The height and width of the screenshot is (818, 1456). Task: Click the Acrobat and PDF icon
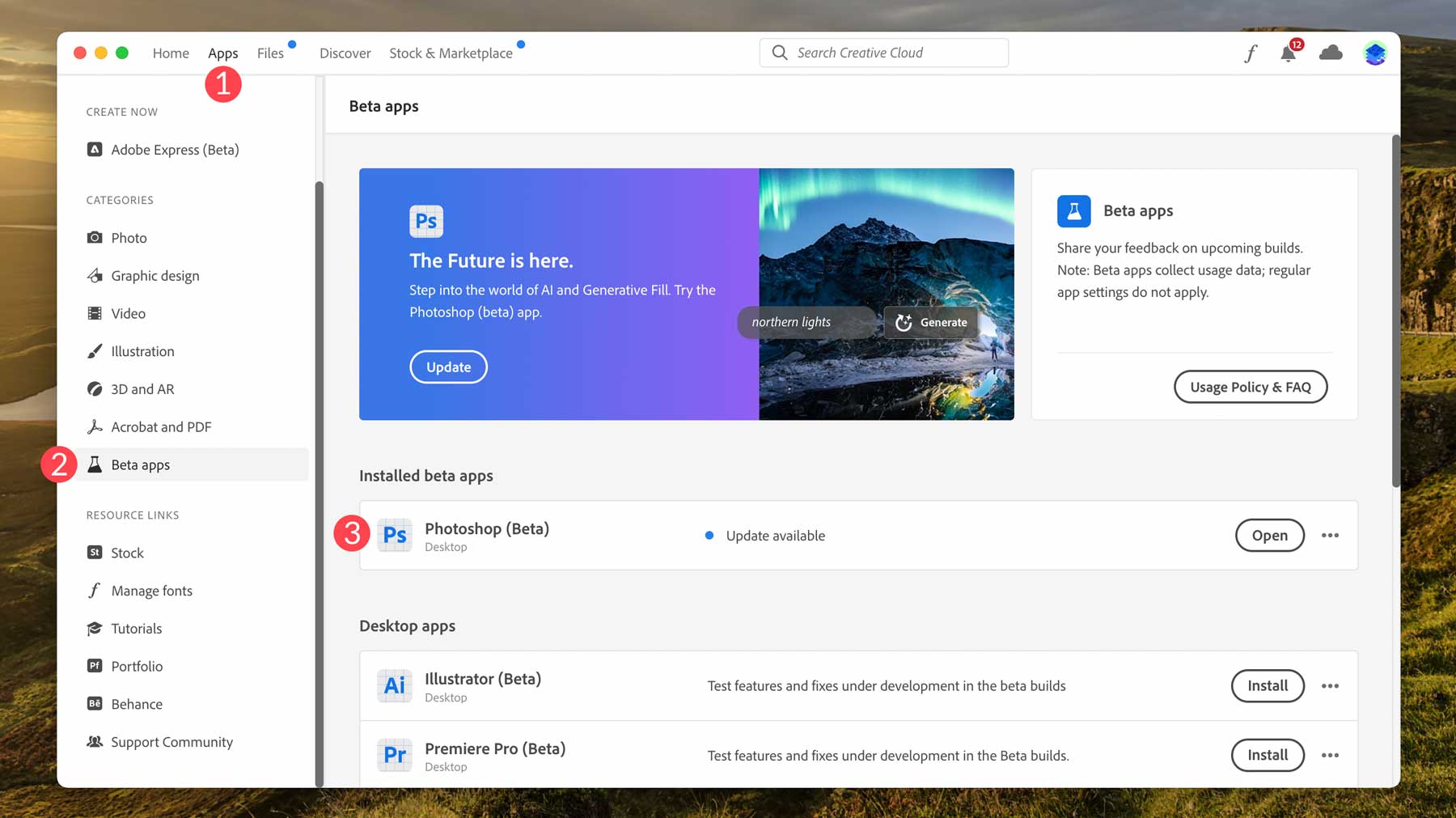(x=95, y=426)
